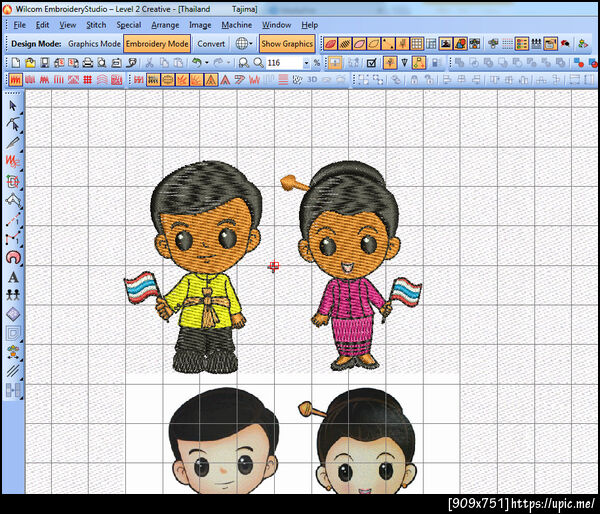The image size is (600, 514).
Task: Open the Machine menu
Action: pos(236,25)
